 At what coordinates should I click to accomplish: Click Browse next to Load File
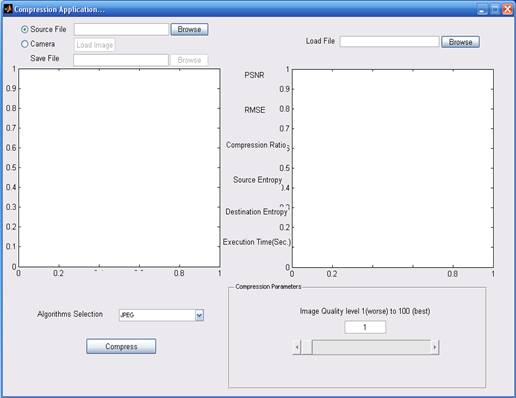tap(461, 42)
